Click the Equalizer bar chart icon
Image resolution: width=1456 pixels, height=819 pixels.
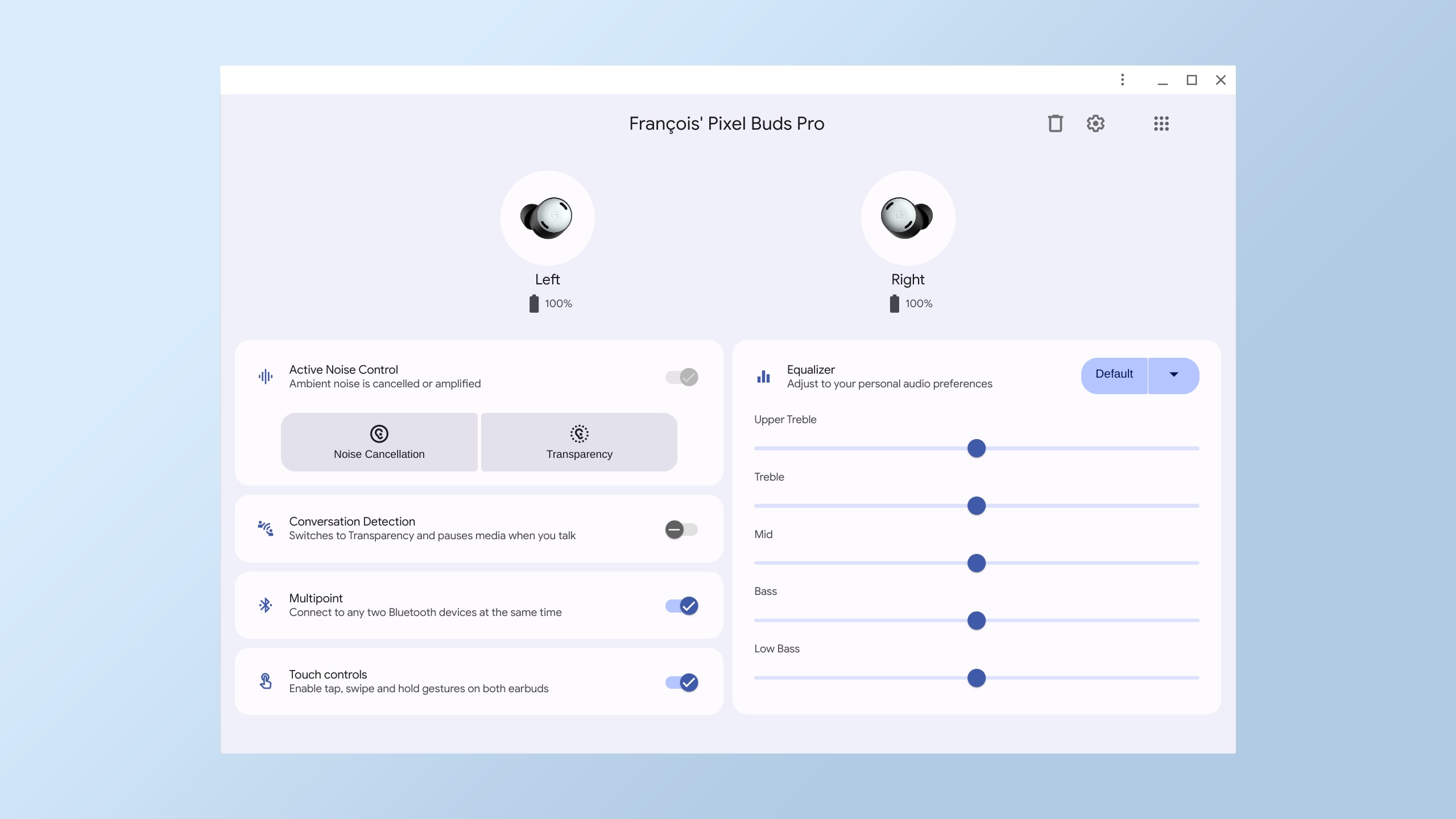click(762, 375)
